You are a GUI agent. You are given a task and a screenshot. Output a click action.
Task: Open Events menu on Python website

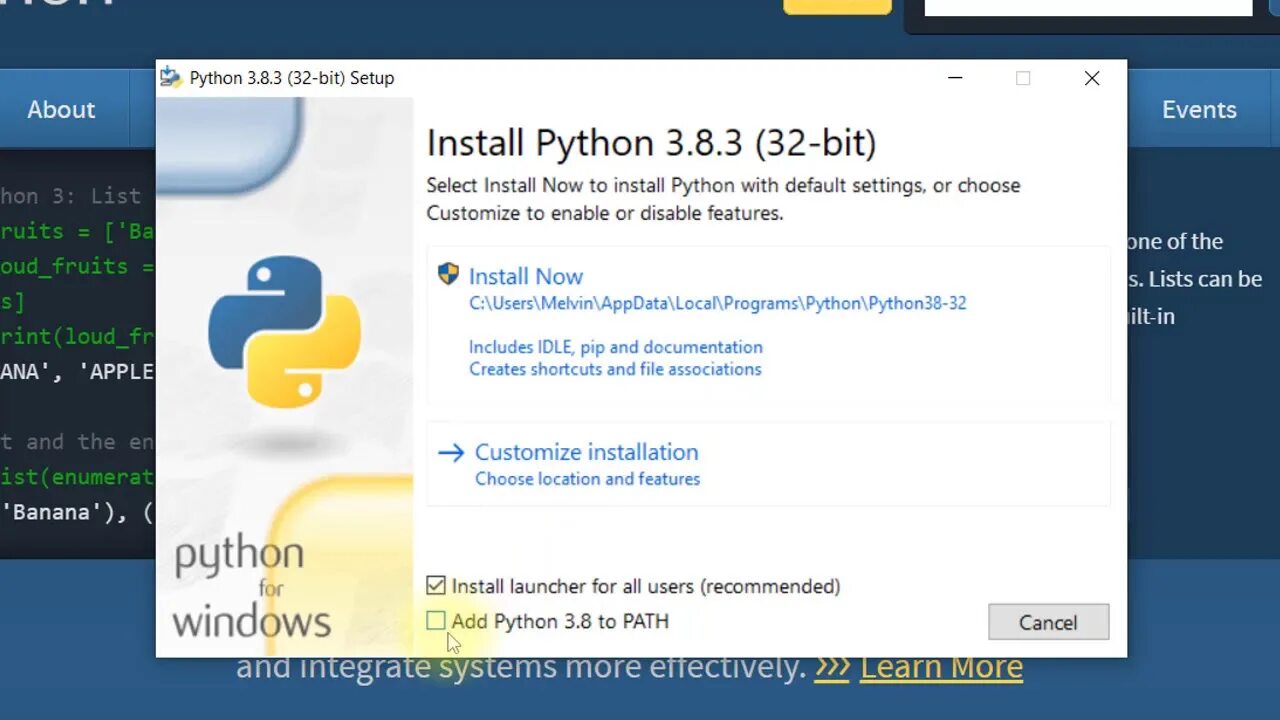click(x=1199, y=110)
